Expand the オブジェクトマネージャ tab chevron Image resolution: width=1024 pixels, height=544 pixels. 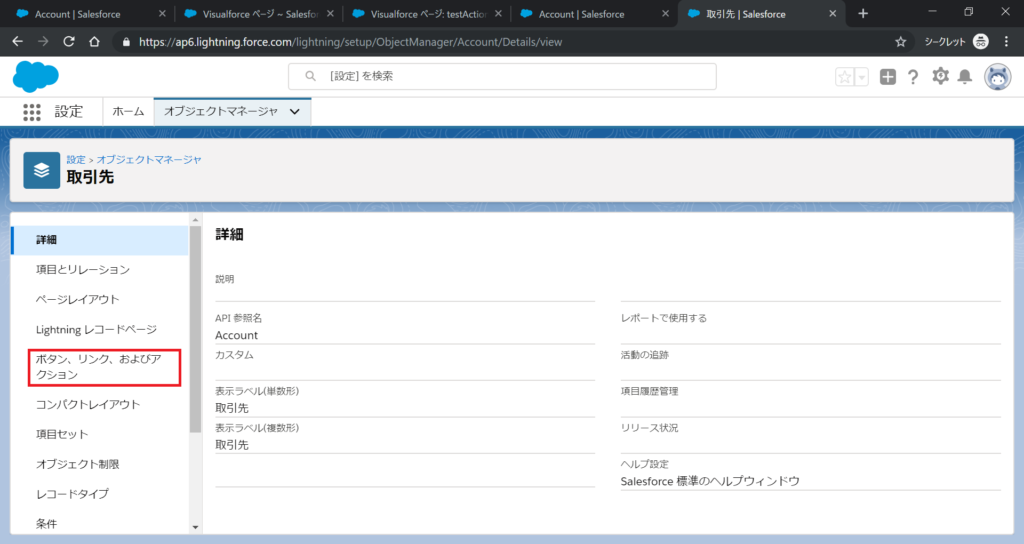tap(294, 112)
